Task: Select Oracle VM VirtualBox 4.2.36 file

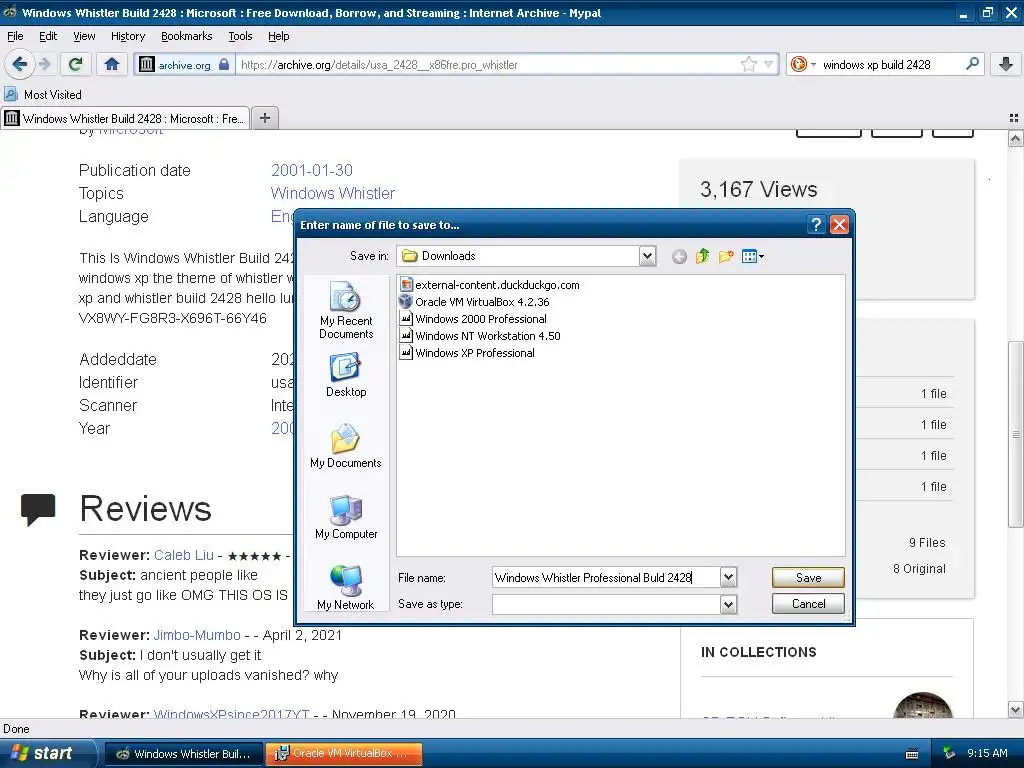Action: [475, 302]
